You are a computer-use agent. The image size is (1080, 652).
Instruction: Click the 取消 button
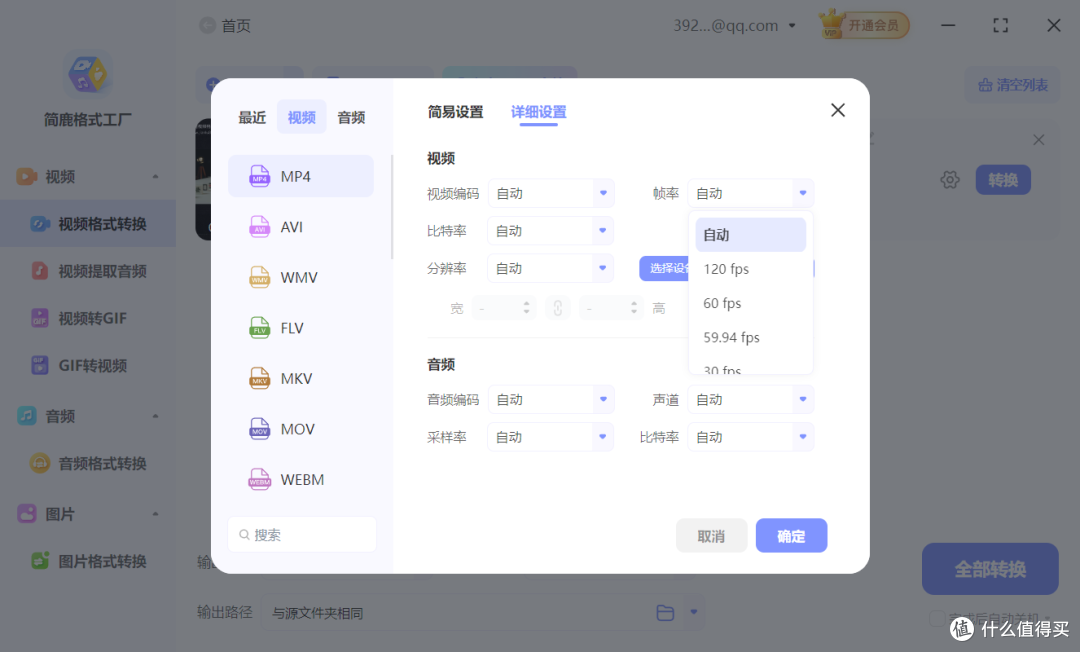click(712, 536)
